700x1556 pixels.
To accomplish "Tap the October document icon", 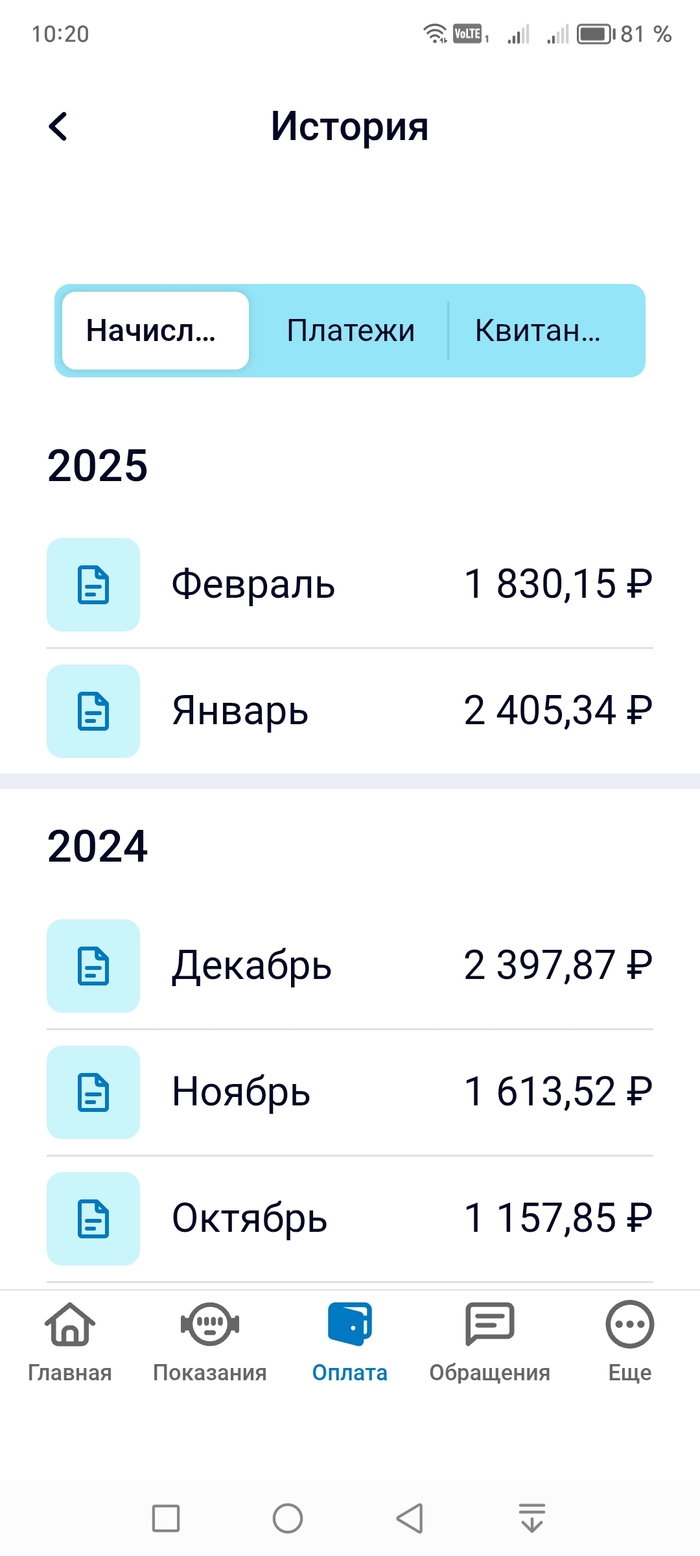I will coord(93,1218).
